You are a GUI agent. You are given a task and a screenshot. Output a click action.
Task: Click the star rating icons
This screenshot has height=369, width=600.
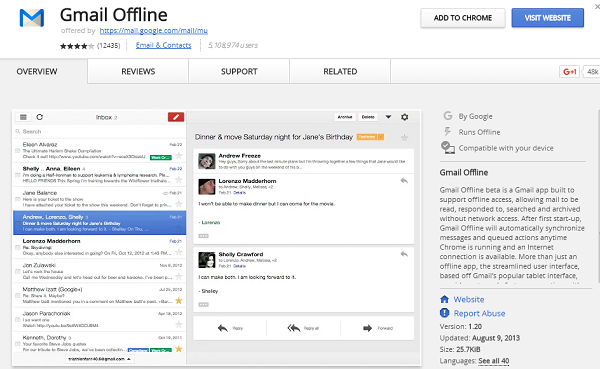(x=77, y=46)
